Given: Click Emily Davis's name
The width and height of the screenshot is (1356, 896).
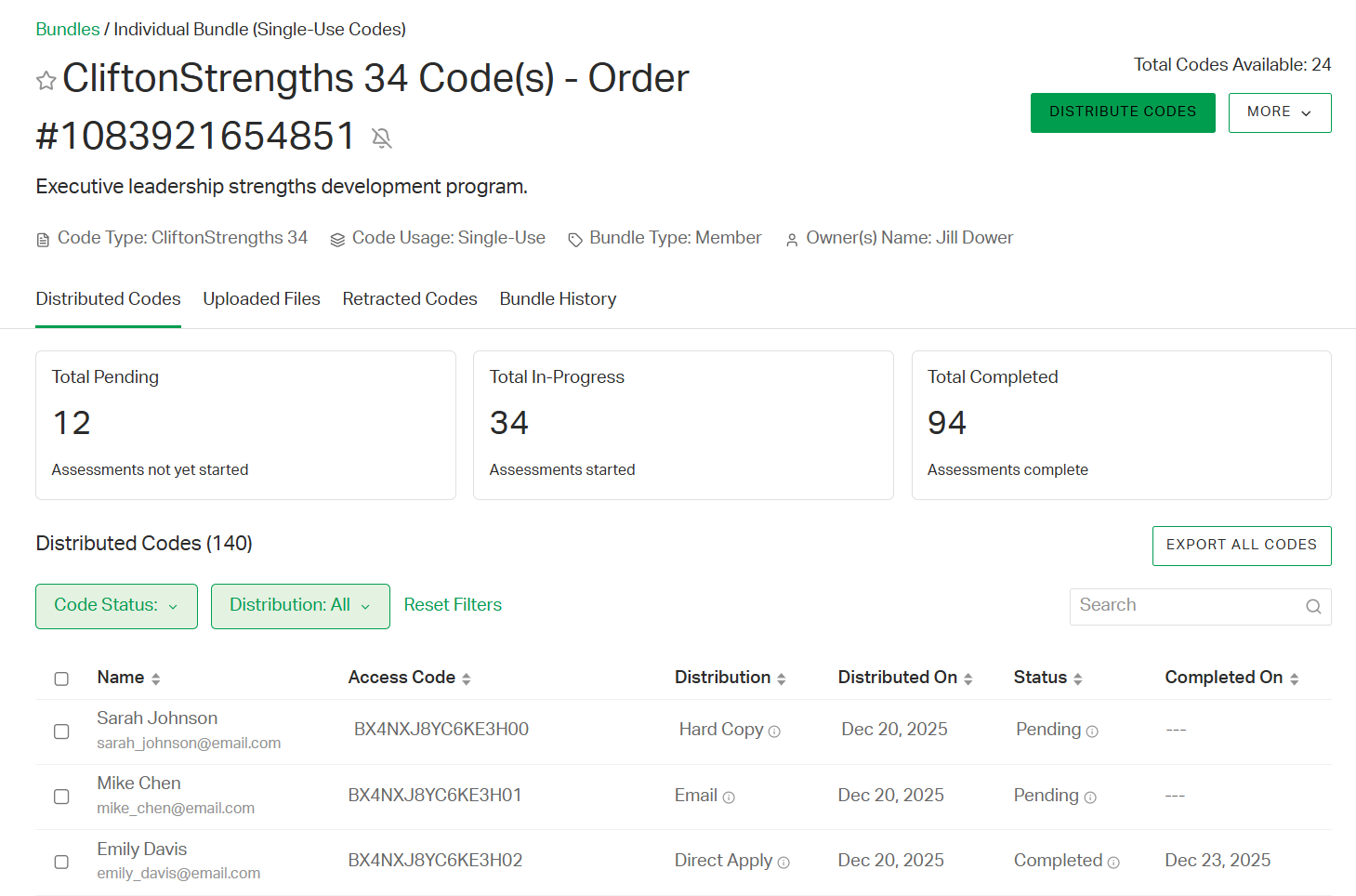Looking at the screenshot, I should coord(142,850).
